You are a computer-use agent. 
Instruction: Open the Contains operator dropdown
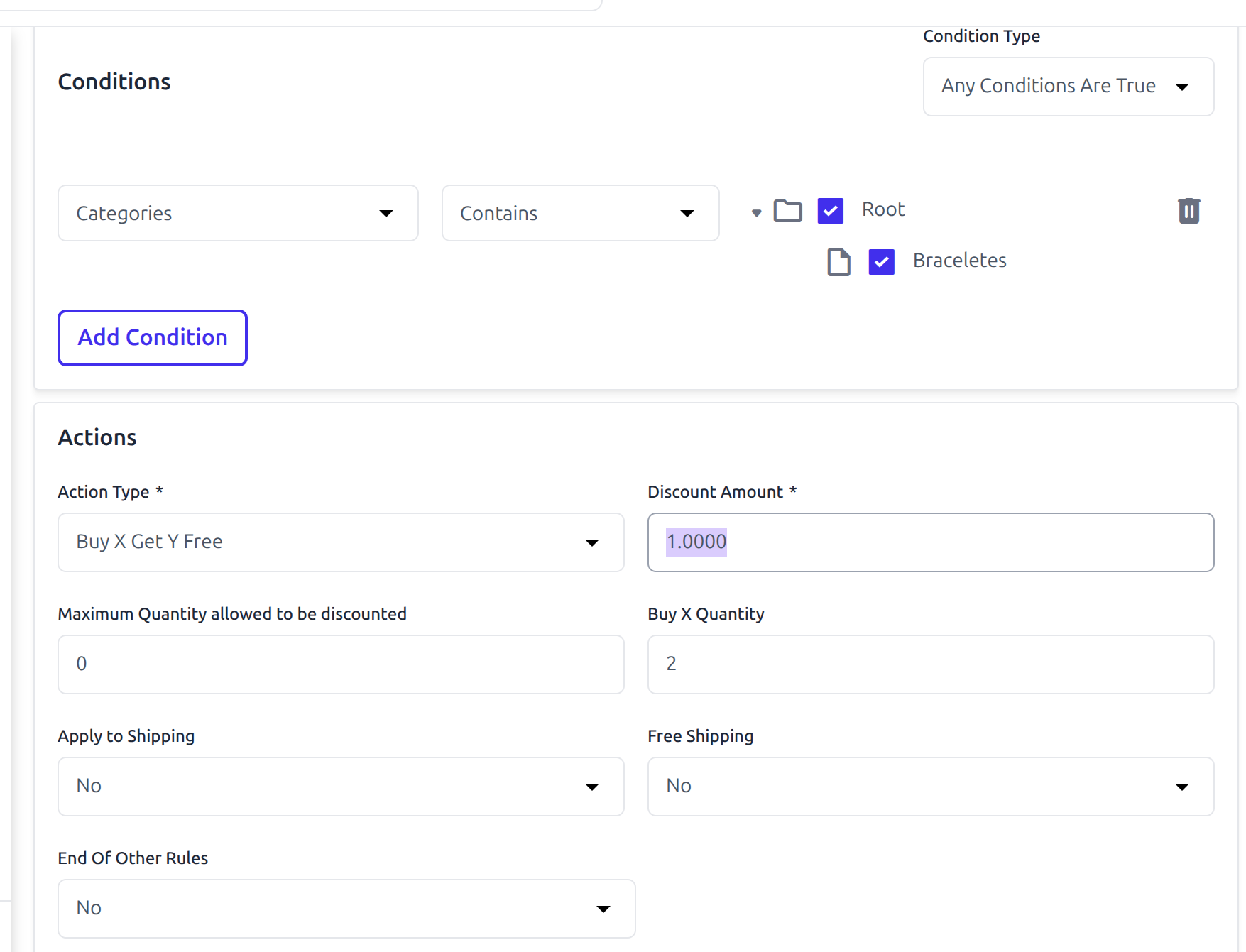[x=580, y=213]
